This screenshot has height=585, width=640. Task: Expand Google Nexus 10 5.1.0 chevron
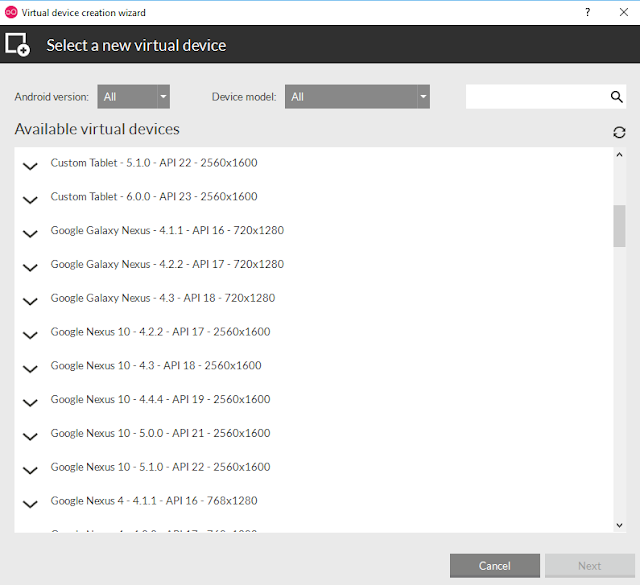coord(30,471)
